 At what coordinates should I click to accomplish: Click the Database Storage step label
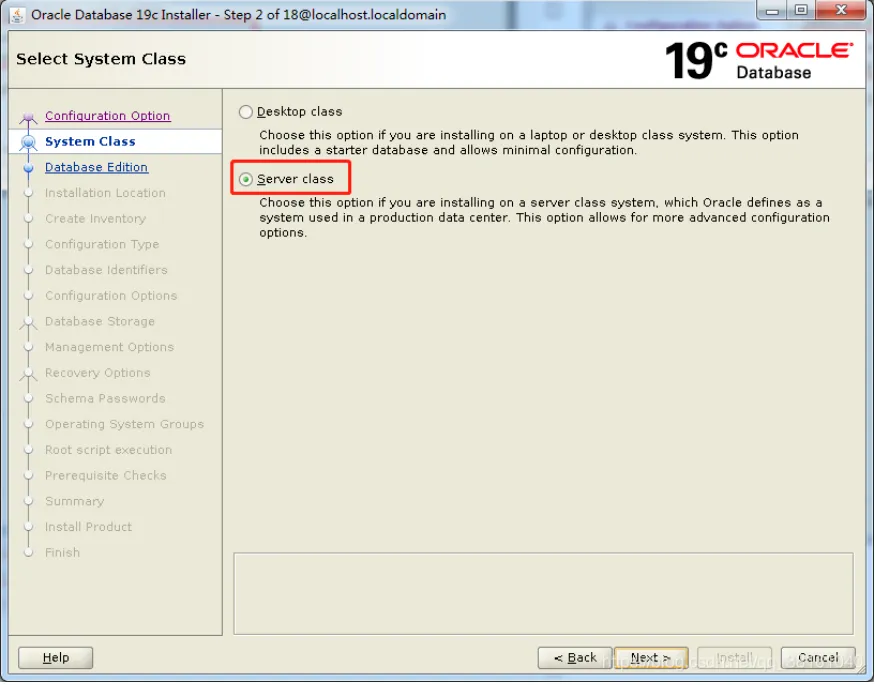100,321
